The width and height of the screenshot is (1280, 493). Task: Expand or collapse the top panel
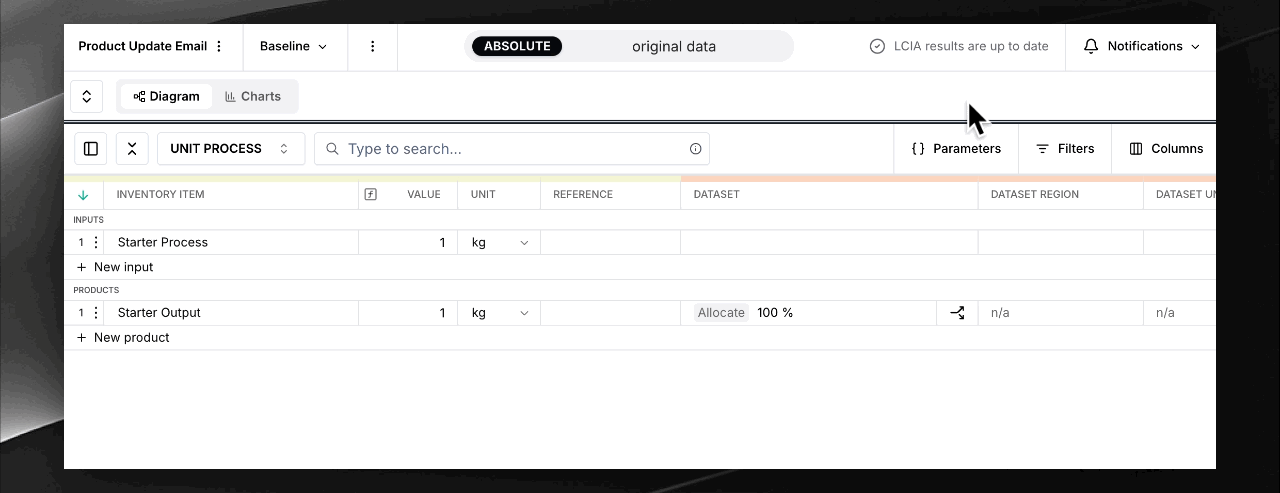point(87,96)
